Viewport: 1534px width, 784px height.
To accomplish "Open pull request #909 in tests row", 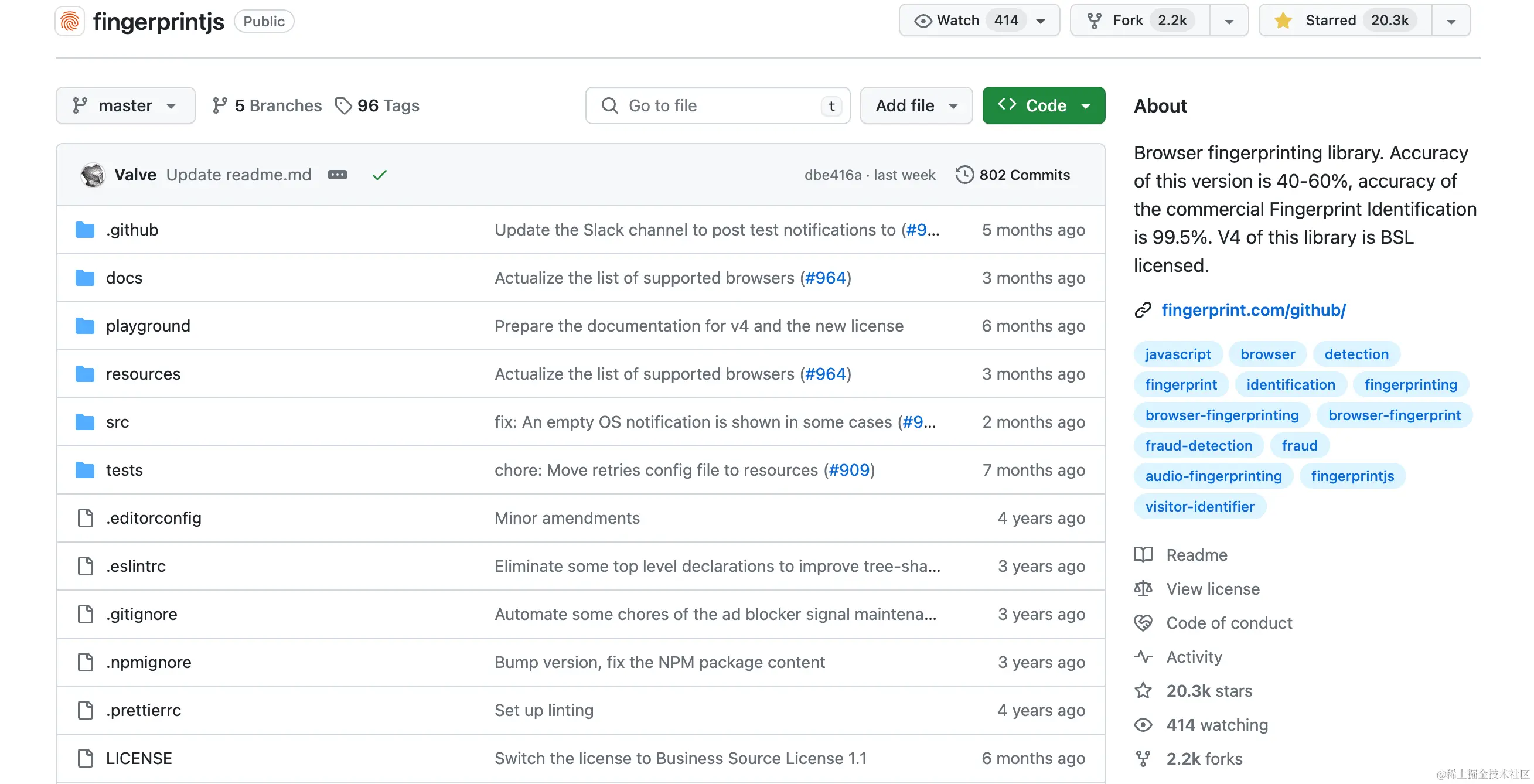I will coord(849,471).
